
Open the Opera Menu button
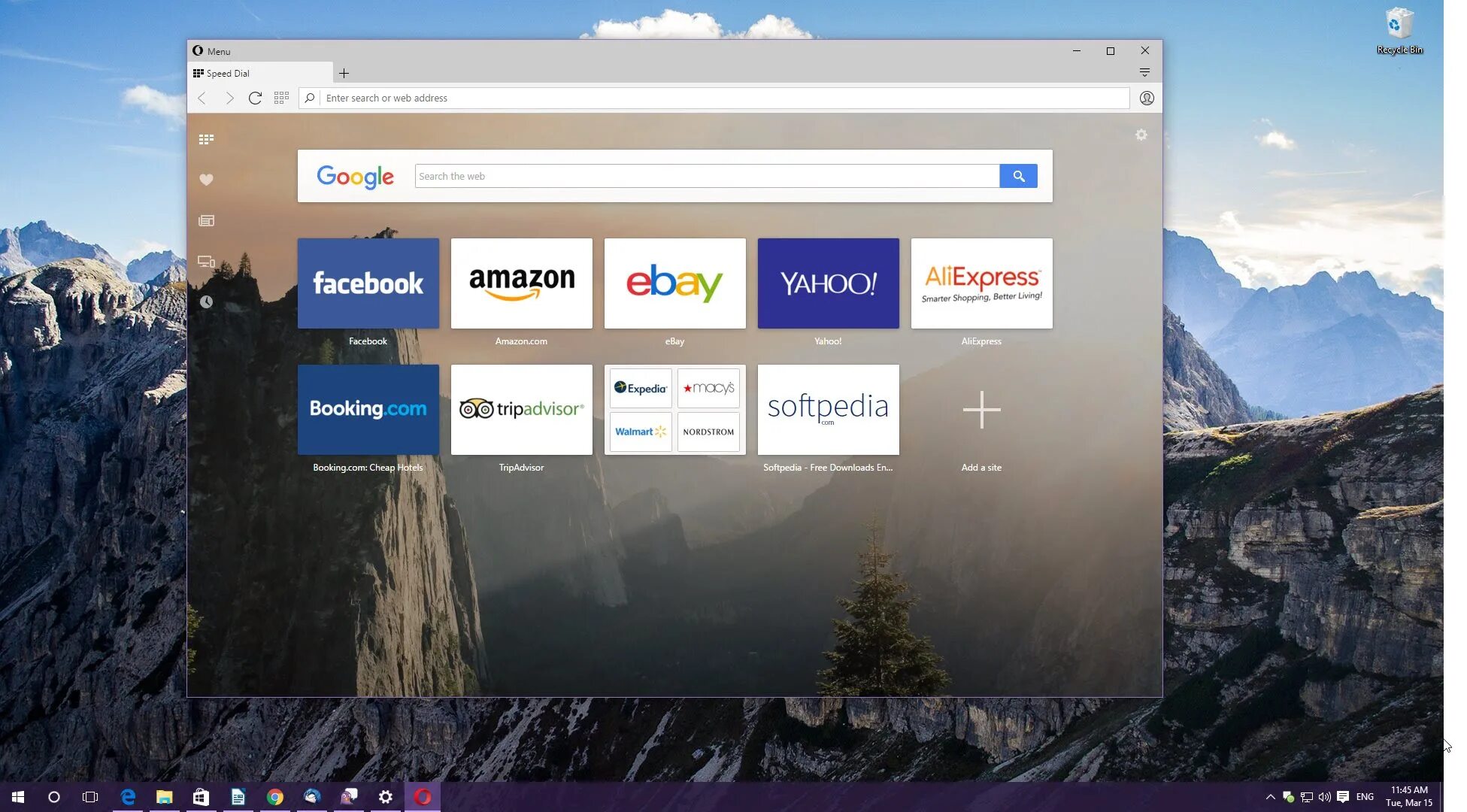[x=211, y=51]
